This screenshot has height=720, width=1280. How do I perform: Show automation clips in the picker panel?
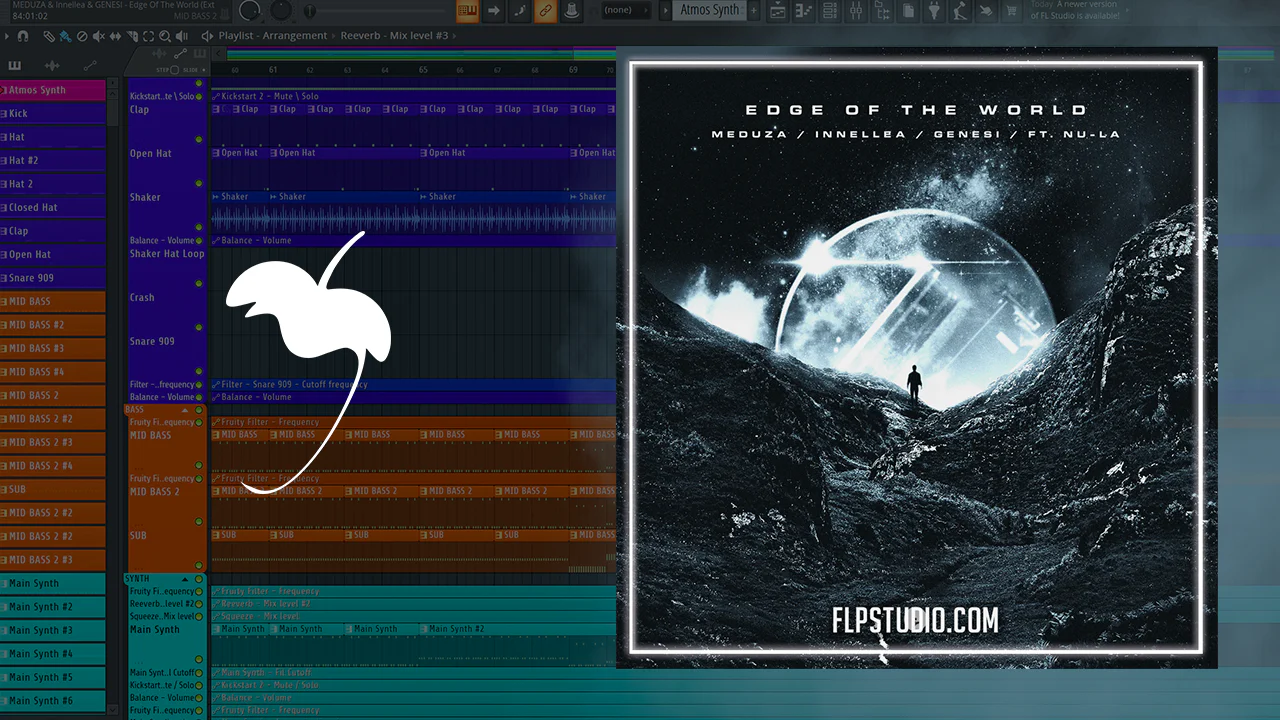90,65
